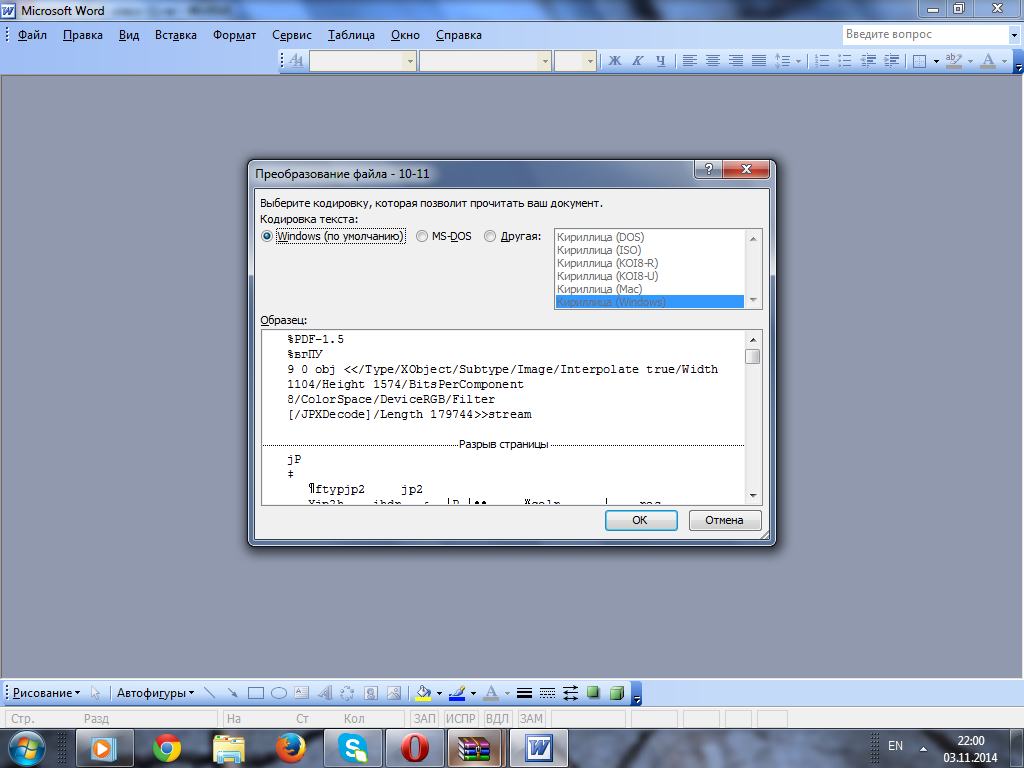The image size is (1024, 768).
Task: Click the numbered list icon
Action: pyautogui.click(x=822, y=61)
